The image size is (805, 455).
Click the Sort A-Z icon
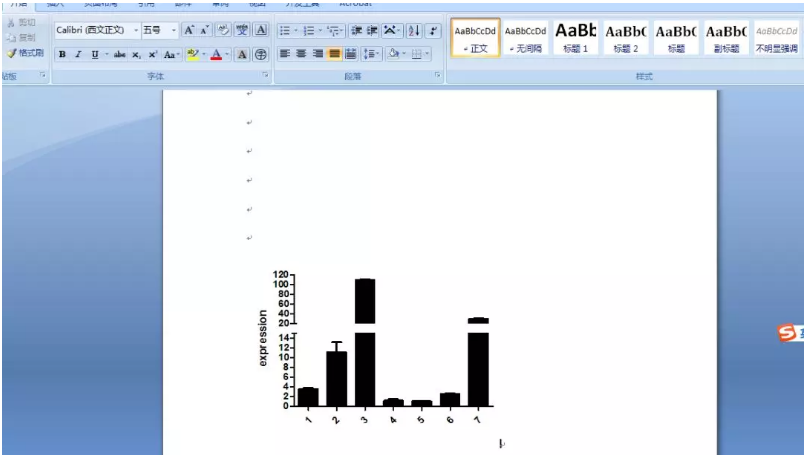(x=414, y=31)
